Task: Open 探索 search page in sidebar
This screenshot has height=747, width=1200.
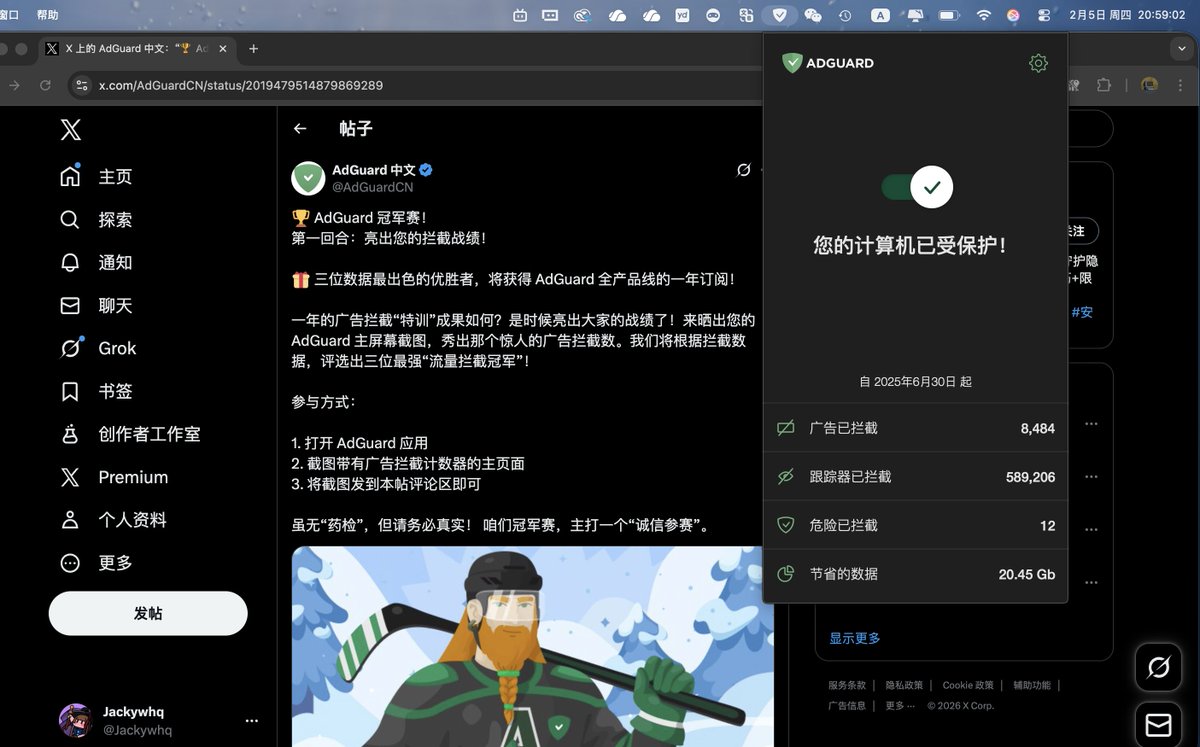Action: [x=96, y=219]
